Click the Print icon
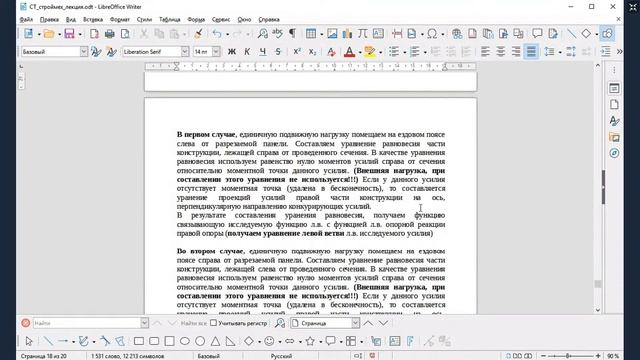This screenshot has width=640, height=360. pyautogui.click(x=109, y=33)
